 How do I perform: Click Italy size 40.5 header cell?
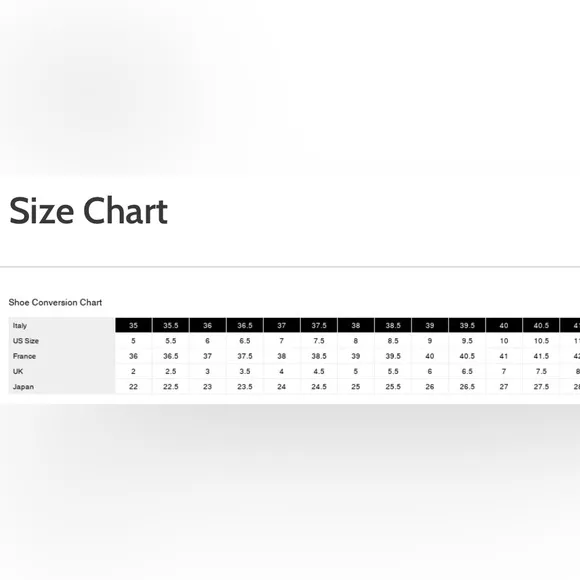(x=541, y=326)
